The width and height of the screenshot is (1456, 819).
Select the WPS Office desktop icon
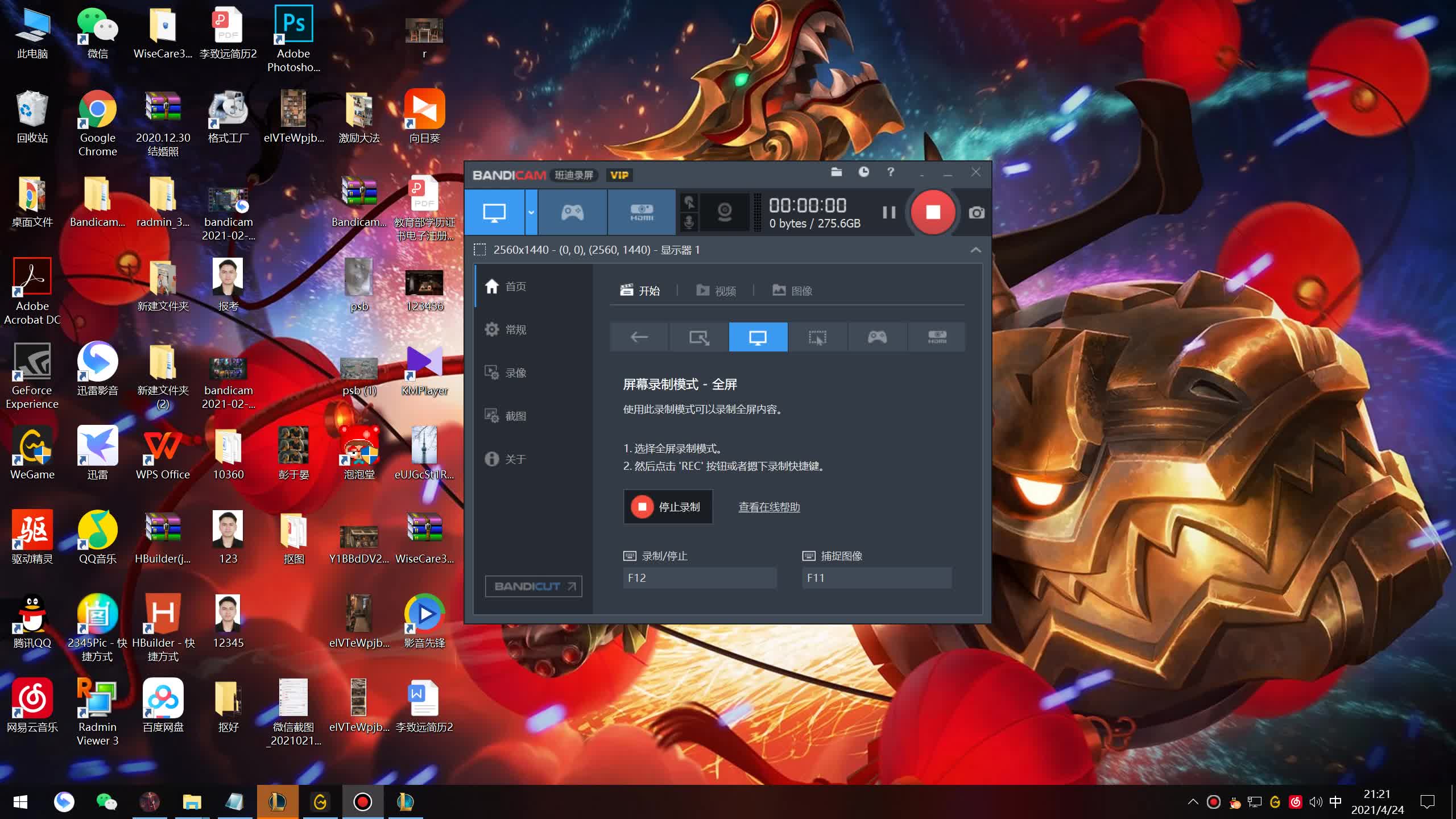point(163,454)
